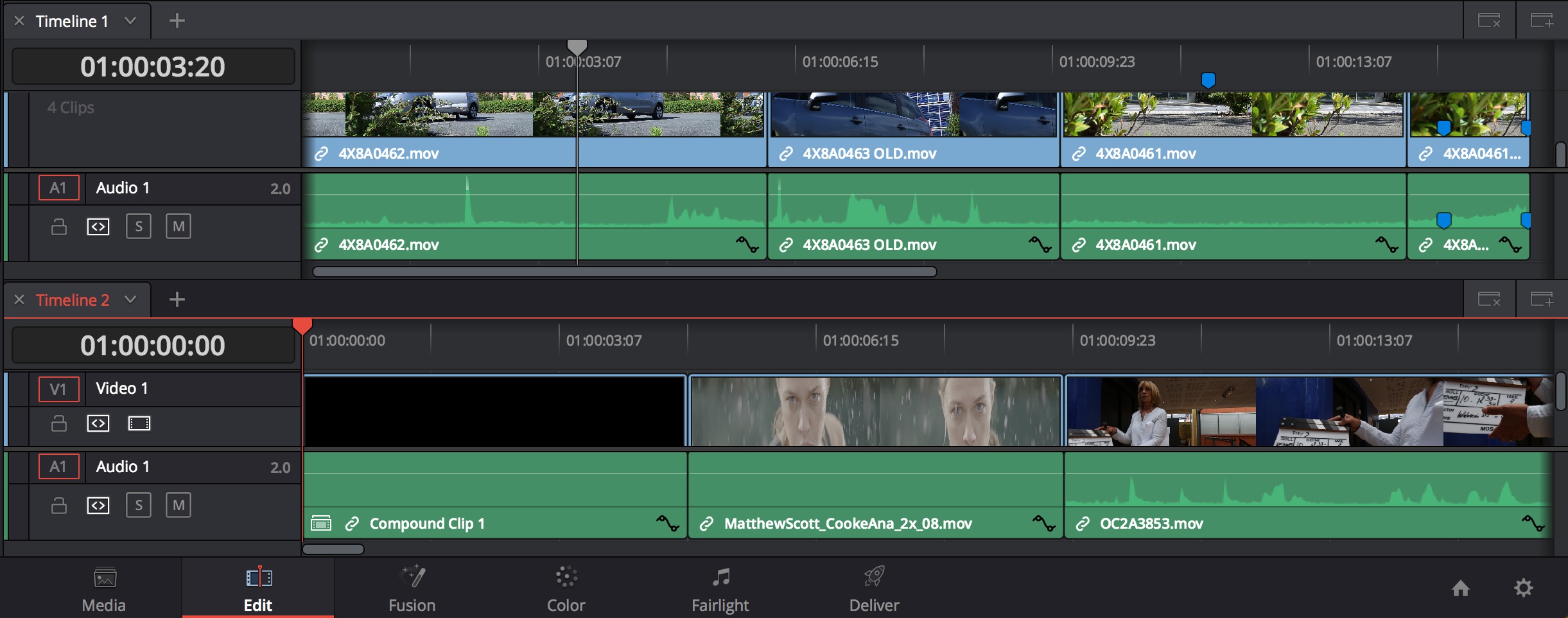
Task: Click the compound clip badge on Compound Clip 1
Action: (322, 522)
